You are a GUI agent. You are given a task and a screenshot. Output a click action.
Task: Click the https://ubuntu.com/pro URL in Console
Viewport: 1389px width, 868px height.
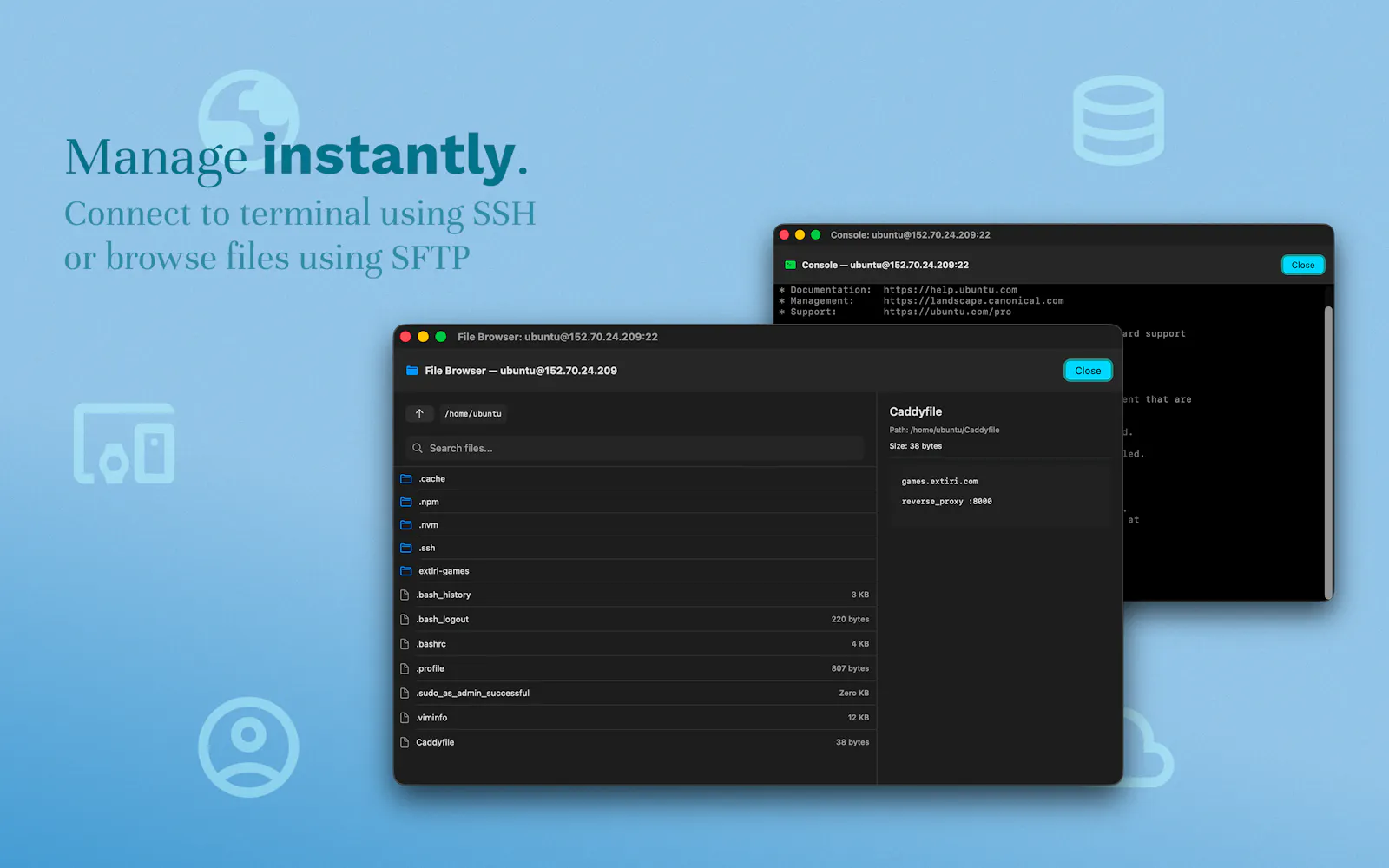coord(947,312)
